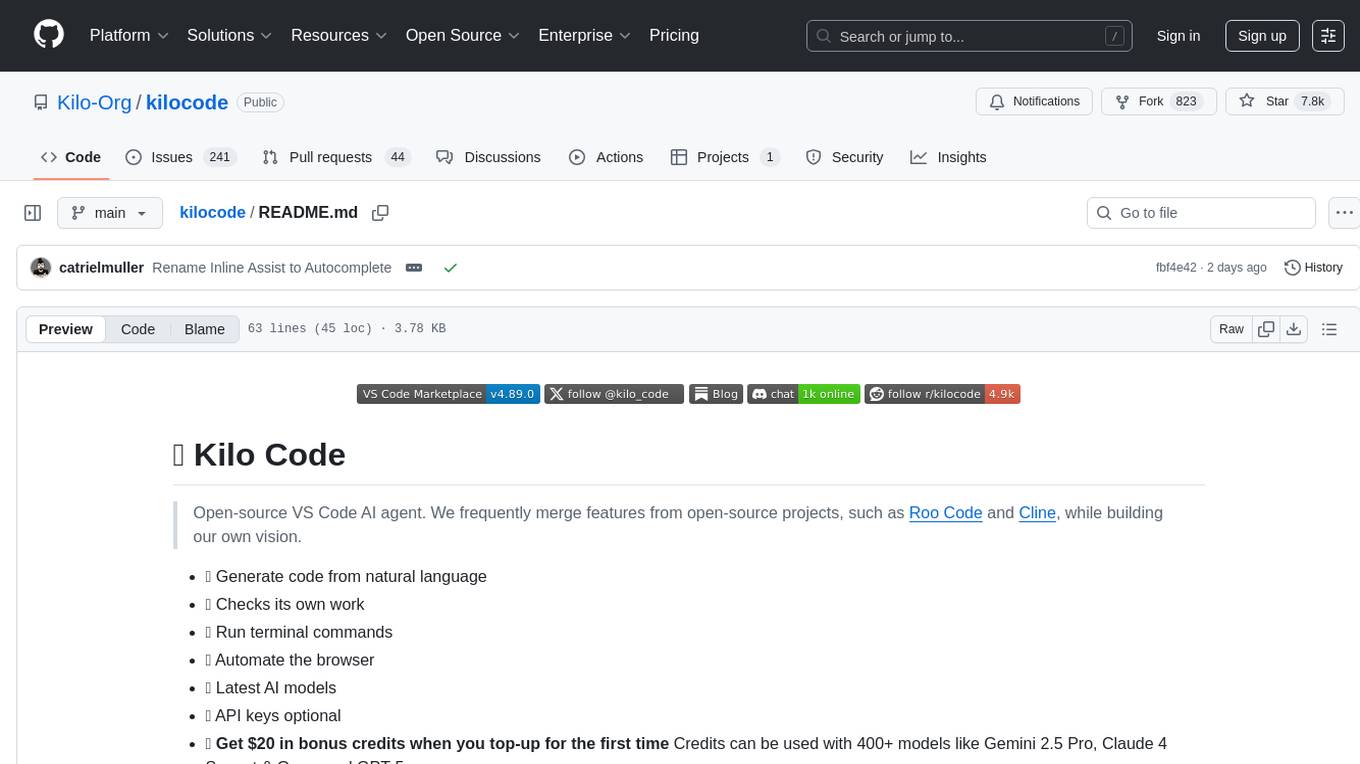Screen dimensions: 1360x764
Task: Open the kilocode repository link
Action: (187, 102)
